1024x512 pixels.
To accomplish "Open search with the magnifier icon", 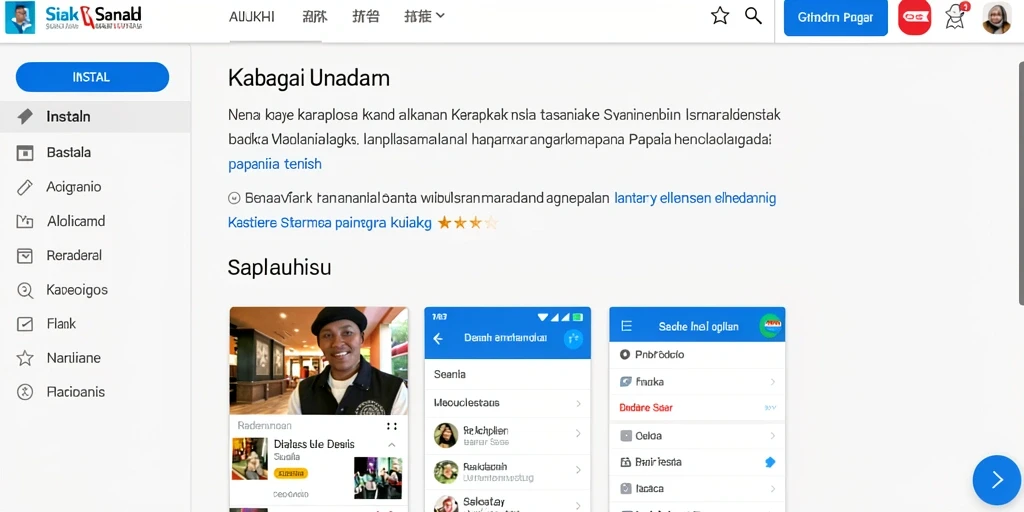I will [754, 16].
